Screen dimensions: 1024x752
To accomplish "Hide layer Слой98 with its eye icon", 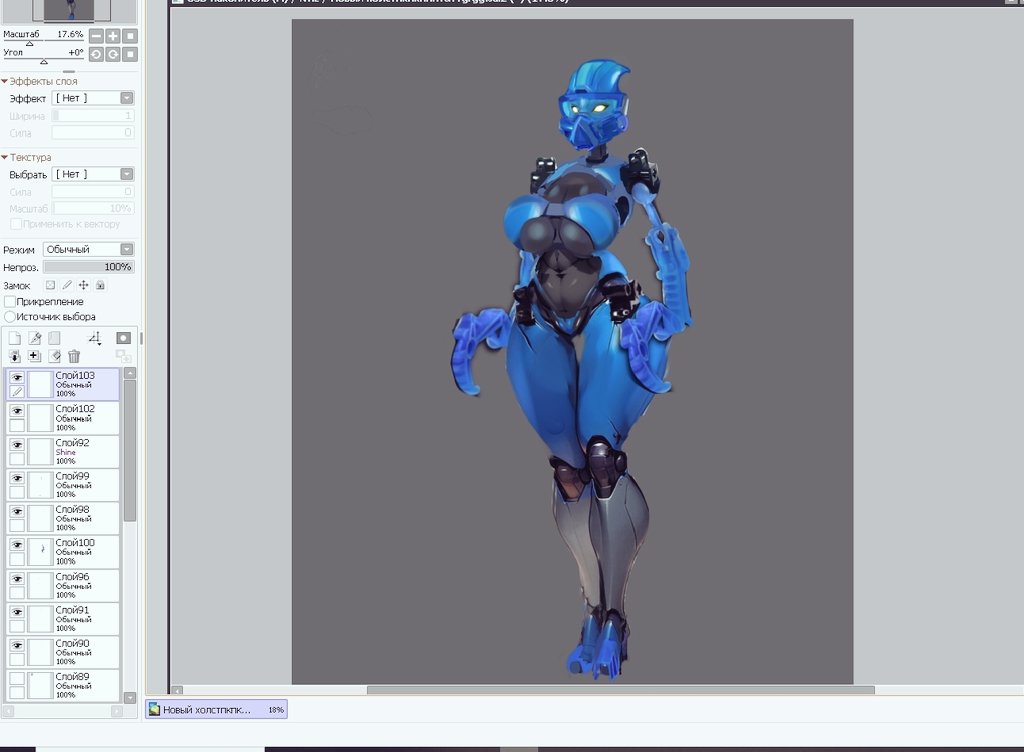I will point(17,511).
